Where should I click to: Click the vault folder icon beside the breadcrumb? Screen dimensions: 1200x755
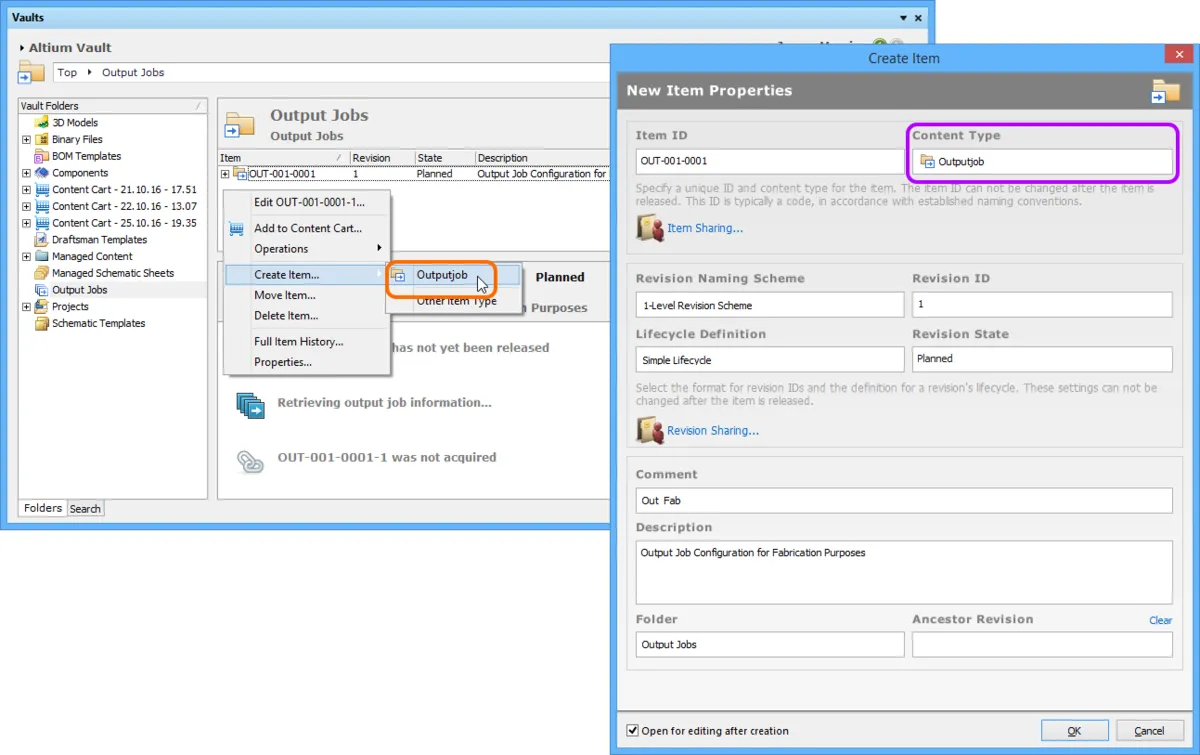[x=32, y=72]
